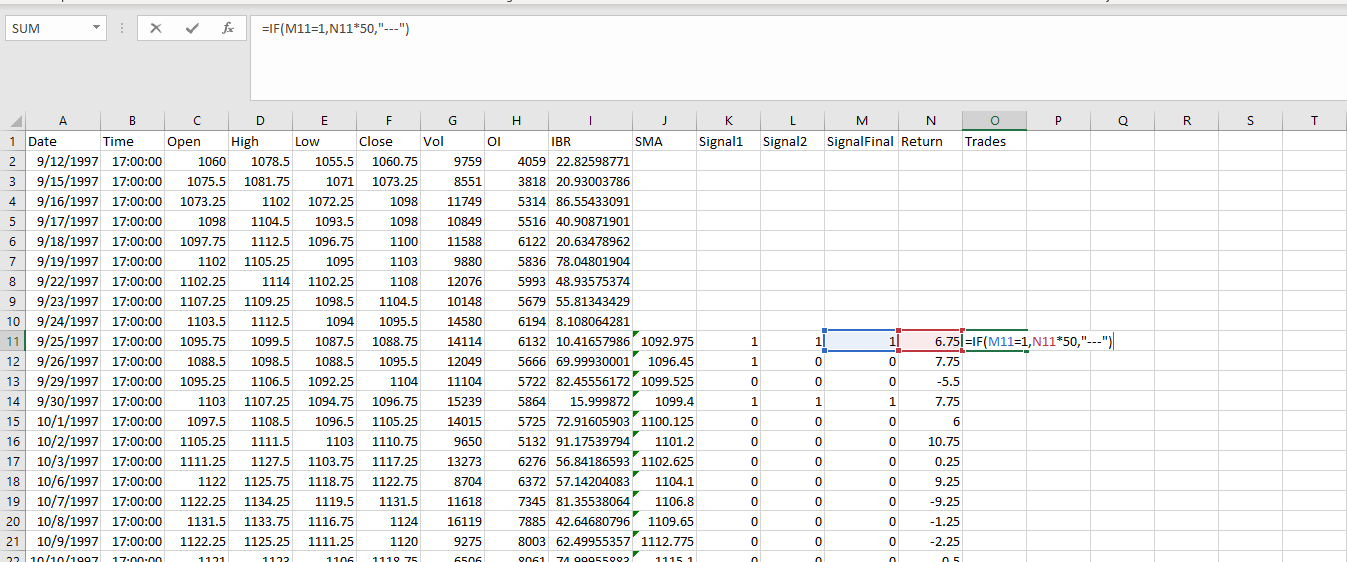Select the SMA value 1092.975 cell
The height and width of the screenshot is (562, 1347).
pyautogui.click(x=664, y=341)
